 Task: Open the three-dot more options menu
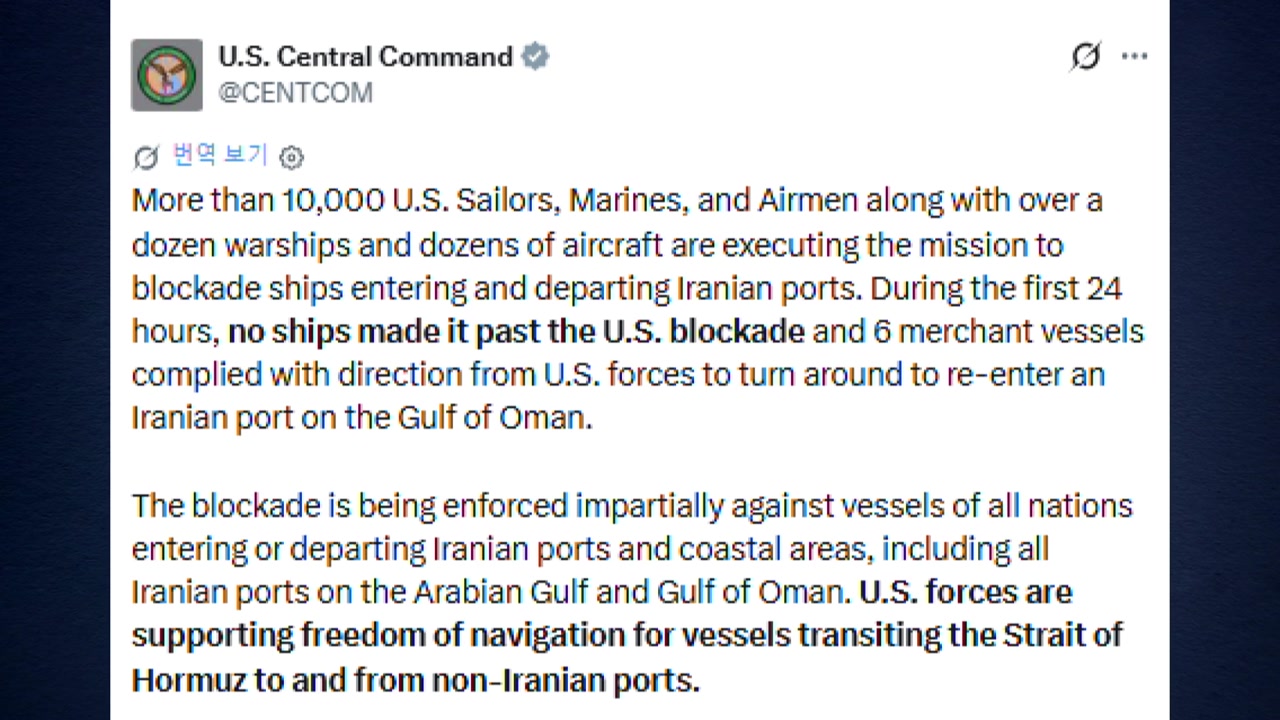[x=1134, y=57]
